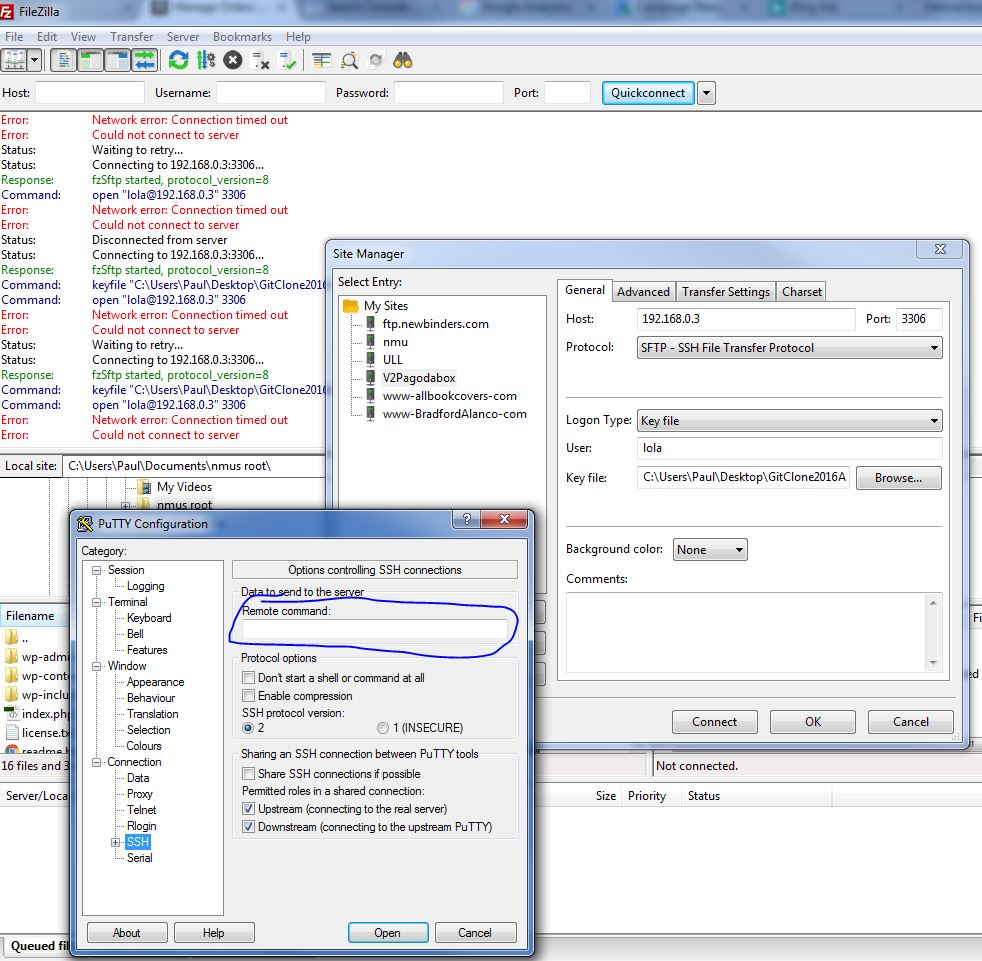Toggle synchronized browsing icon

coord(376,61)
